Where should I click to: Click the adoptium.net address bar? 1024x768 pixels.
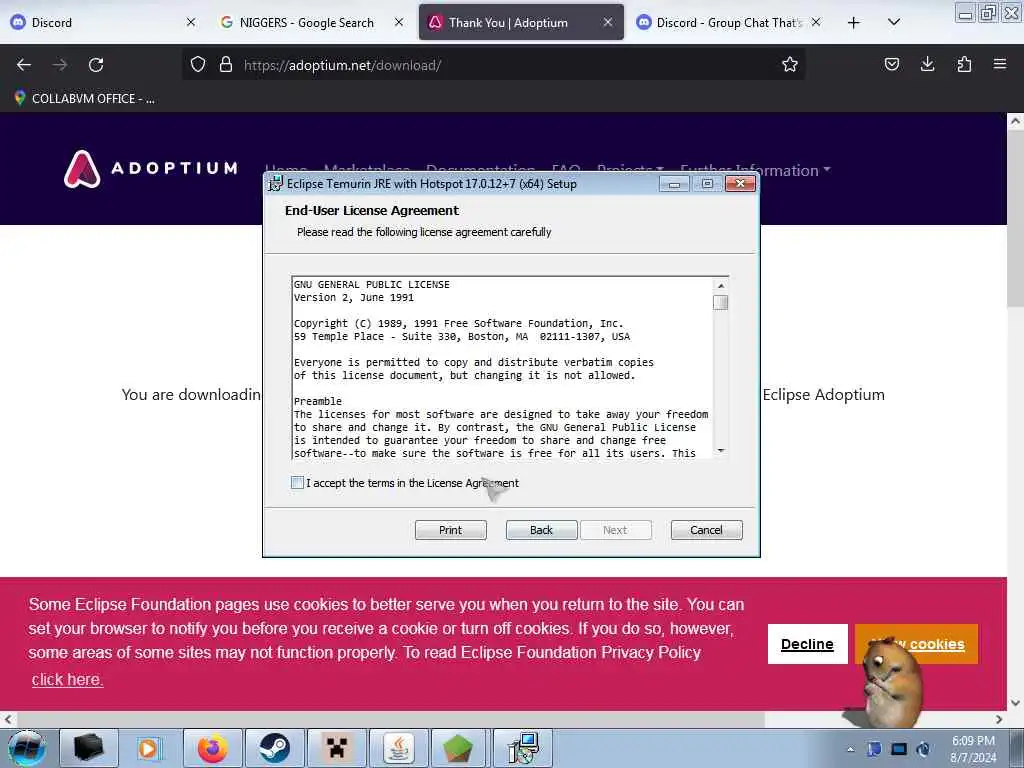(x=493, y=65)
